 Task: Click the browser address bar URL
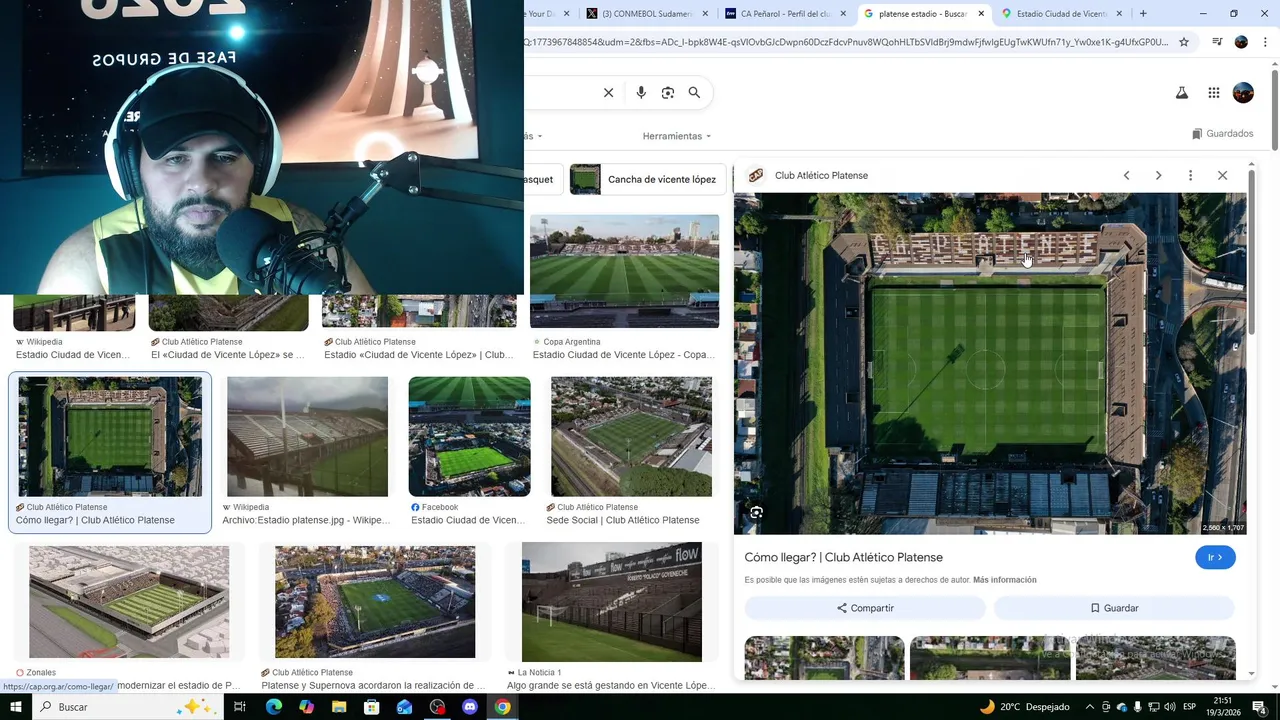(x=845, y=42)
